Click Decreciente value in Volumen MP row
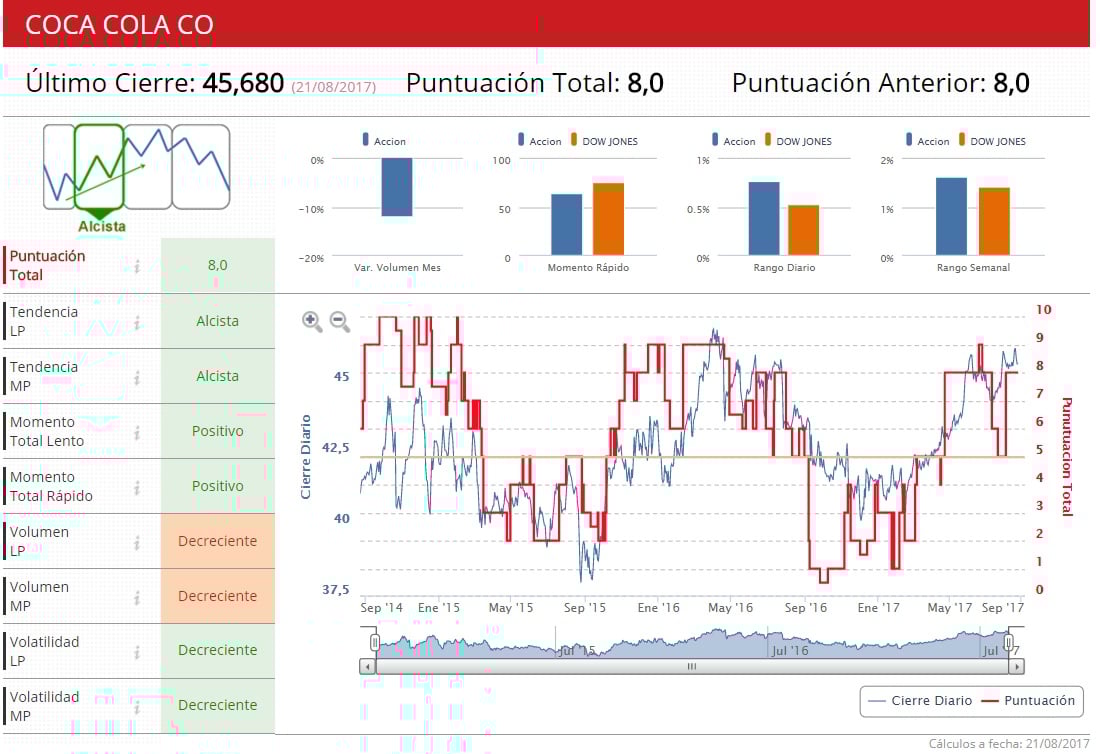1100x754 pixels. coord(217,596)
